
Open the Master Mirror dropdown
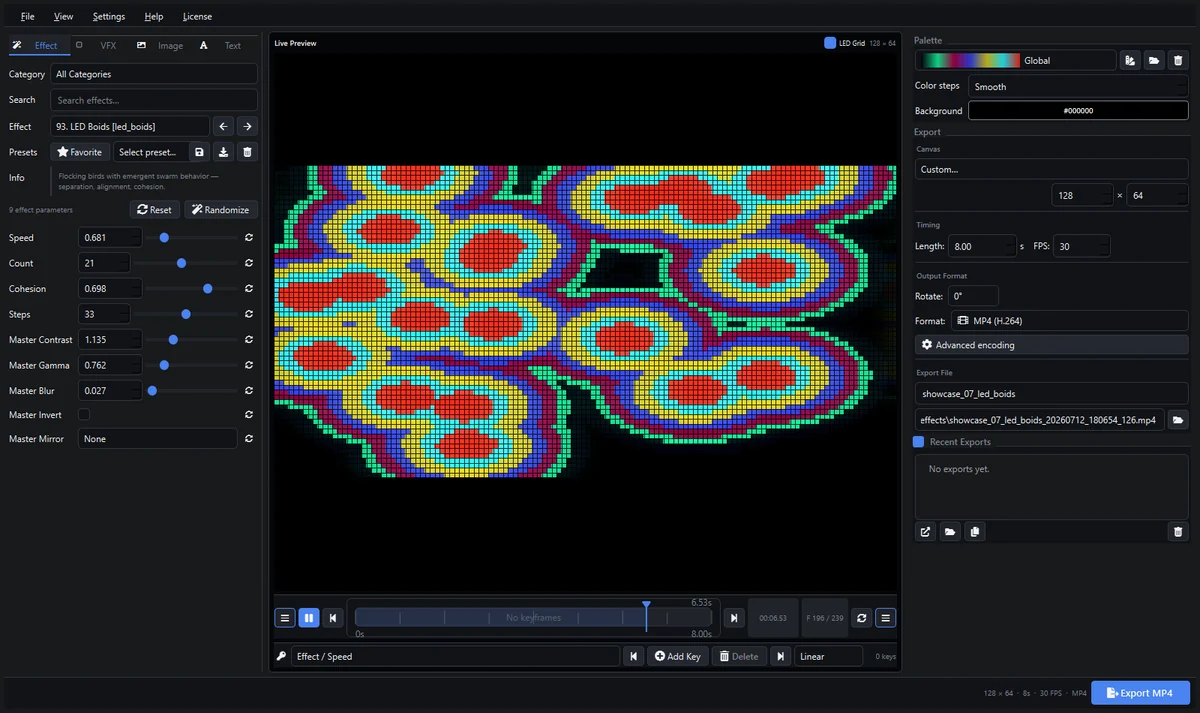[x=157, y=439]
